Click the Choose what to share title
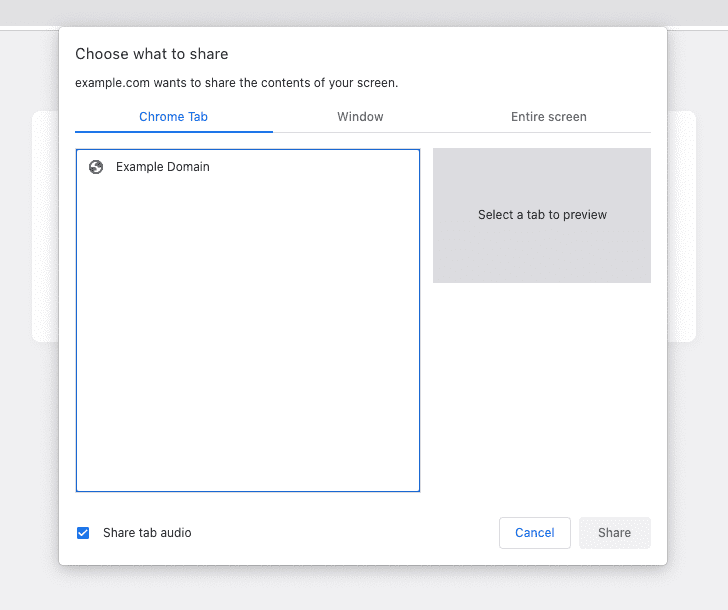This screenshot has height=610, width=728. (x=152, y=54)
